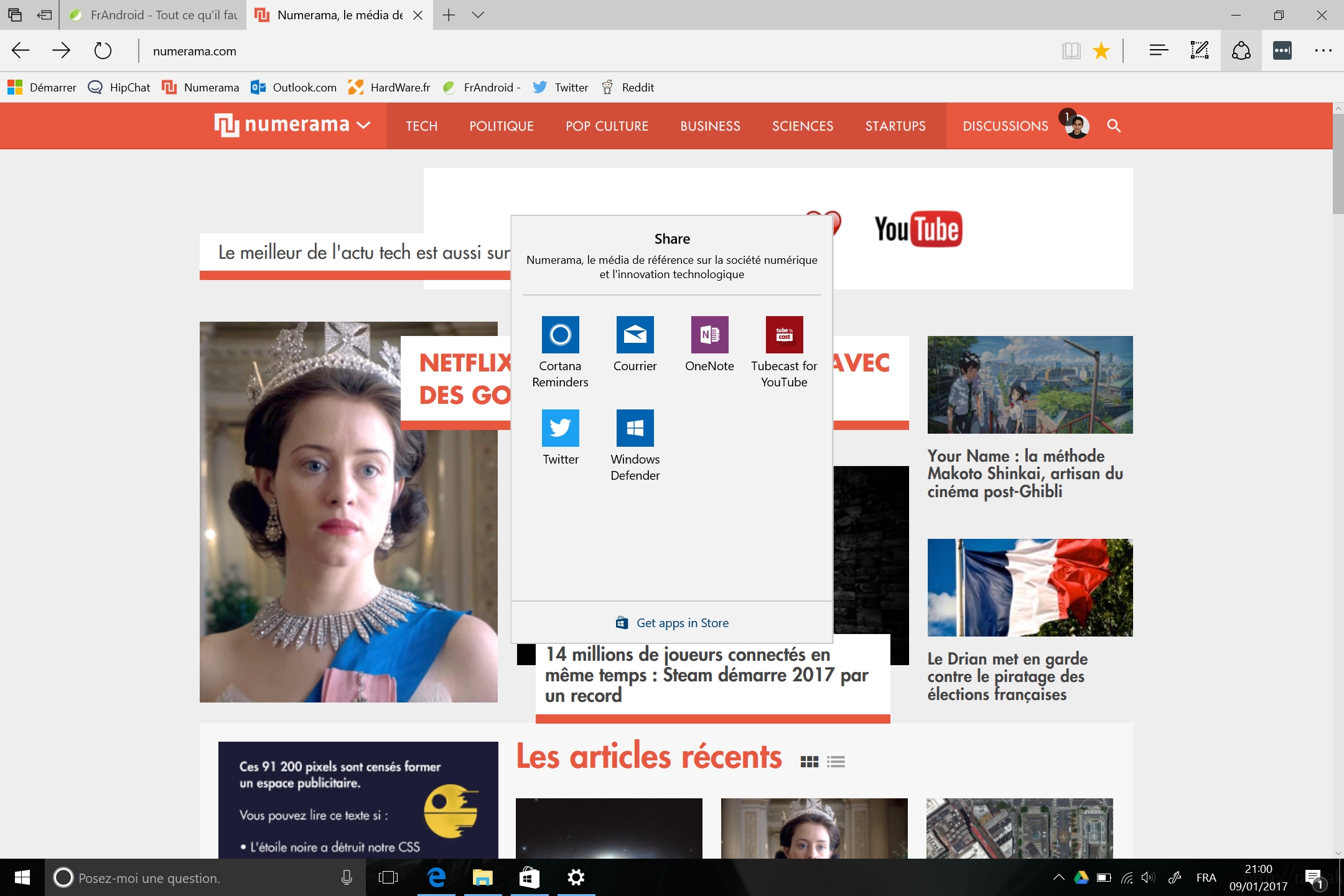The height and width of the screenshot is (896, 1344).
Task: Open Outlook.com bookmark
Action: pyautogui.click(x=294, y=87)
